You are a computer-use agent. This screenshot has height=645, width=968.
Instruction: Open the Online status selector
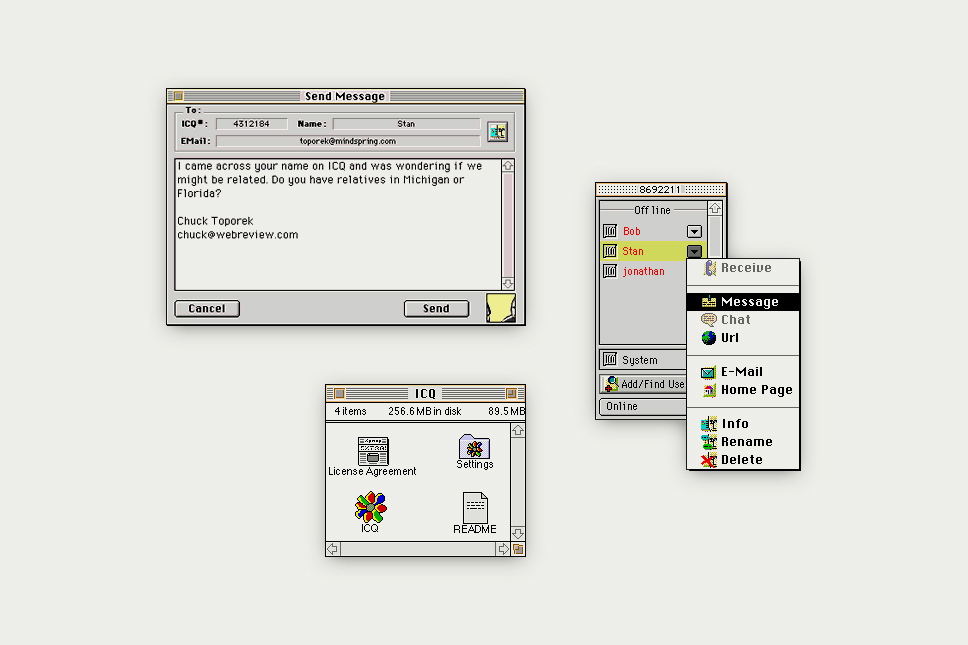coord(642,406)
